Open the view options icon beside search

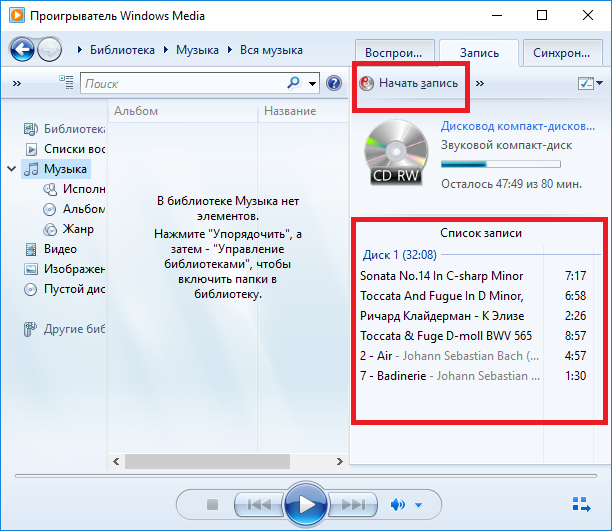tap(66, 82)
